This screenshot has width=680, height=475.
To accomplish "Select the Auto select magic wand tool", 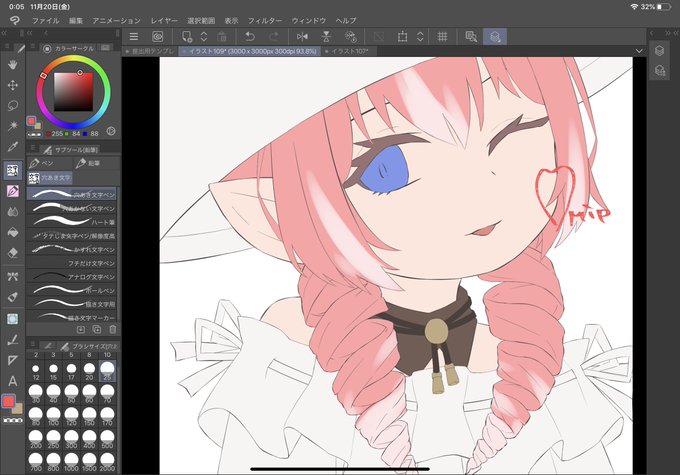I will (13, 126).
